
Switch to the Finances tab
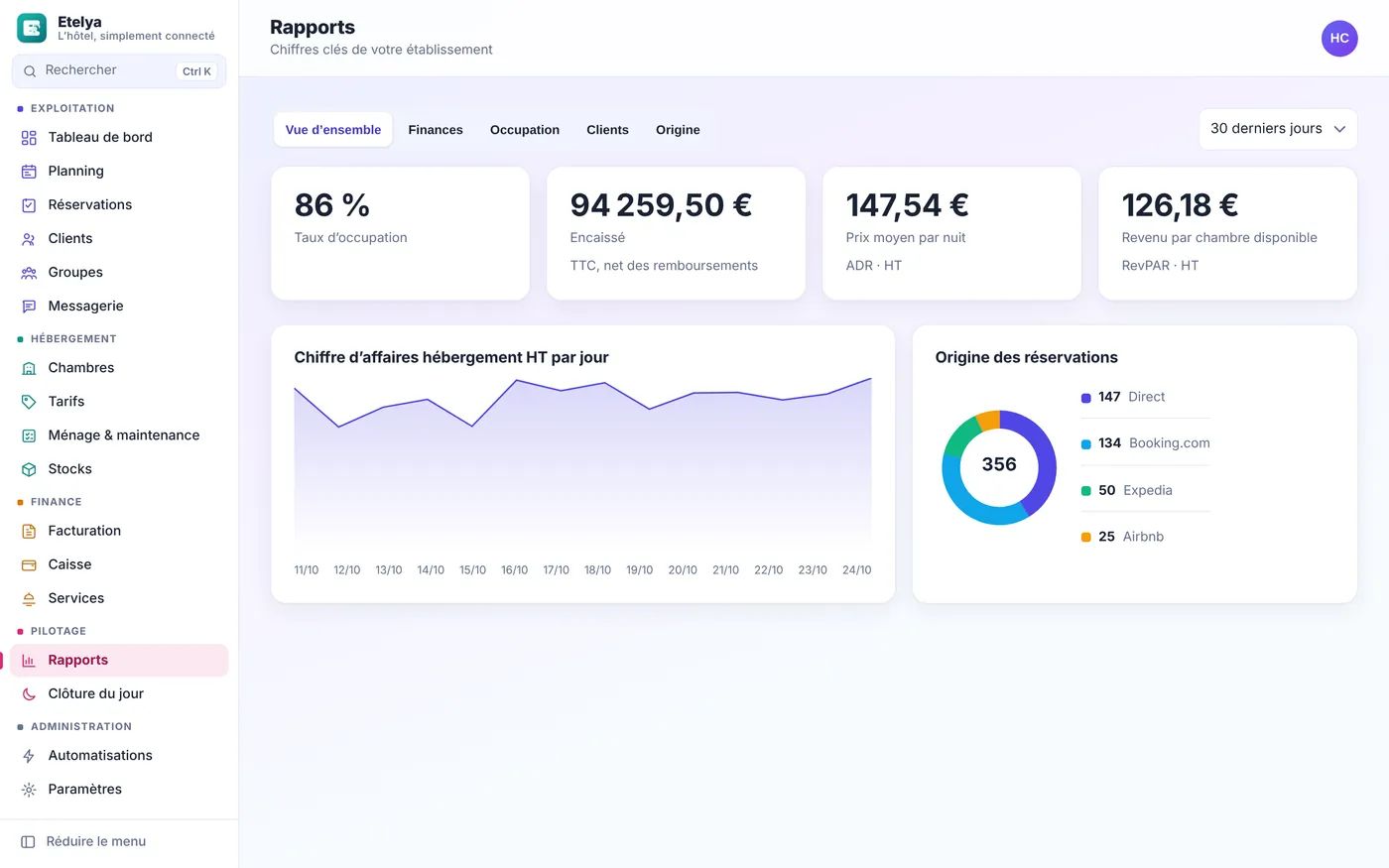pyautogui.click(x=436, y=130)
